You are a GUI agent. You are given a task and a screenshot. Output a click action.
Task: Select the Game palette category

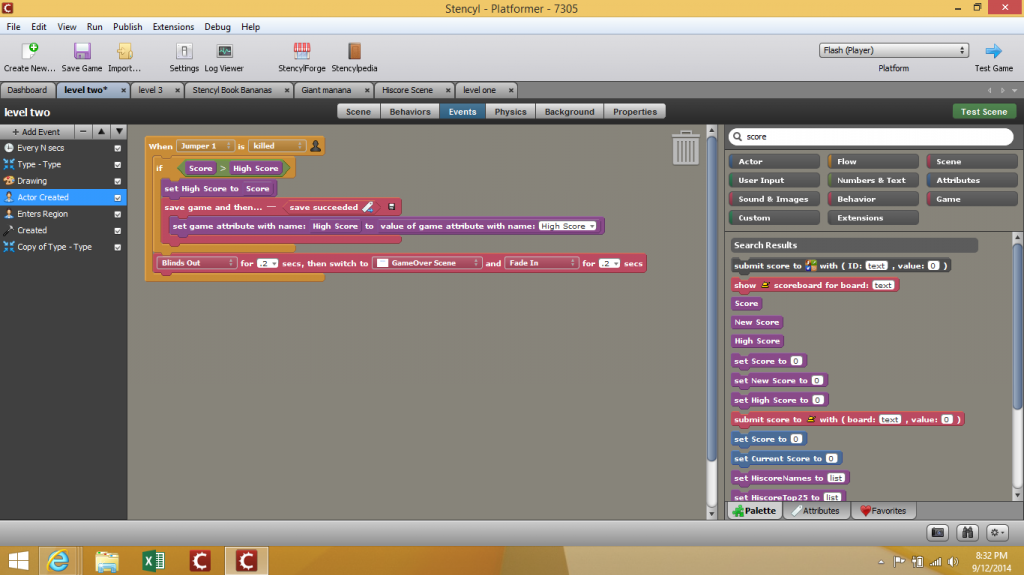point(971,199)
